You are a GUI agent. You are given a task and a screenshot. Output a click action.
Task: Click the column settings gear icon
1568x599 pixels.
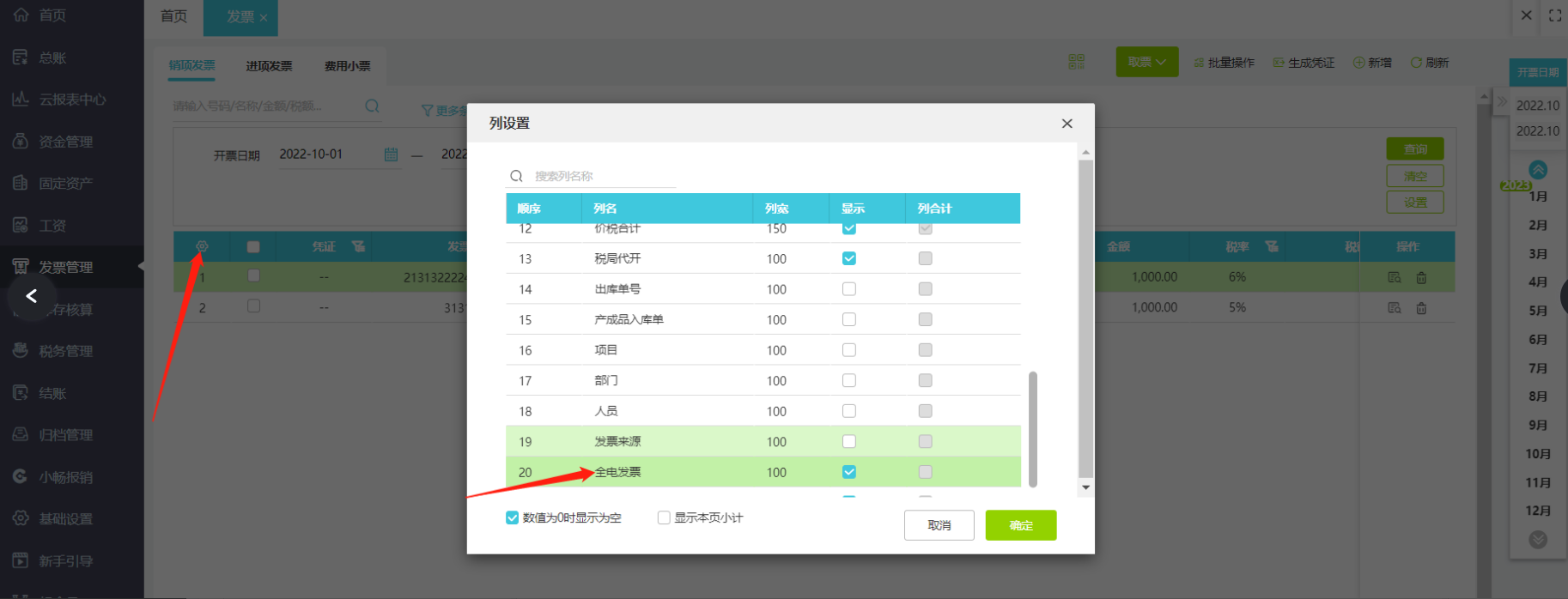(x=202, y=246)
